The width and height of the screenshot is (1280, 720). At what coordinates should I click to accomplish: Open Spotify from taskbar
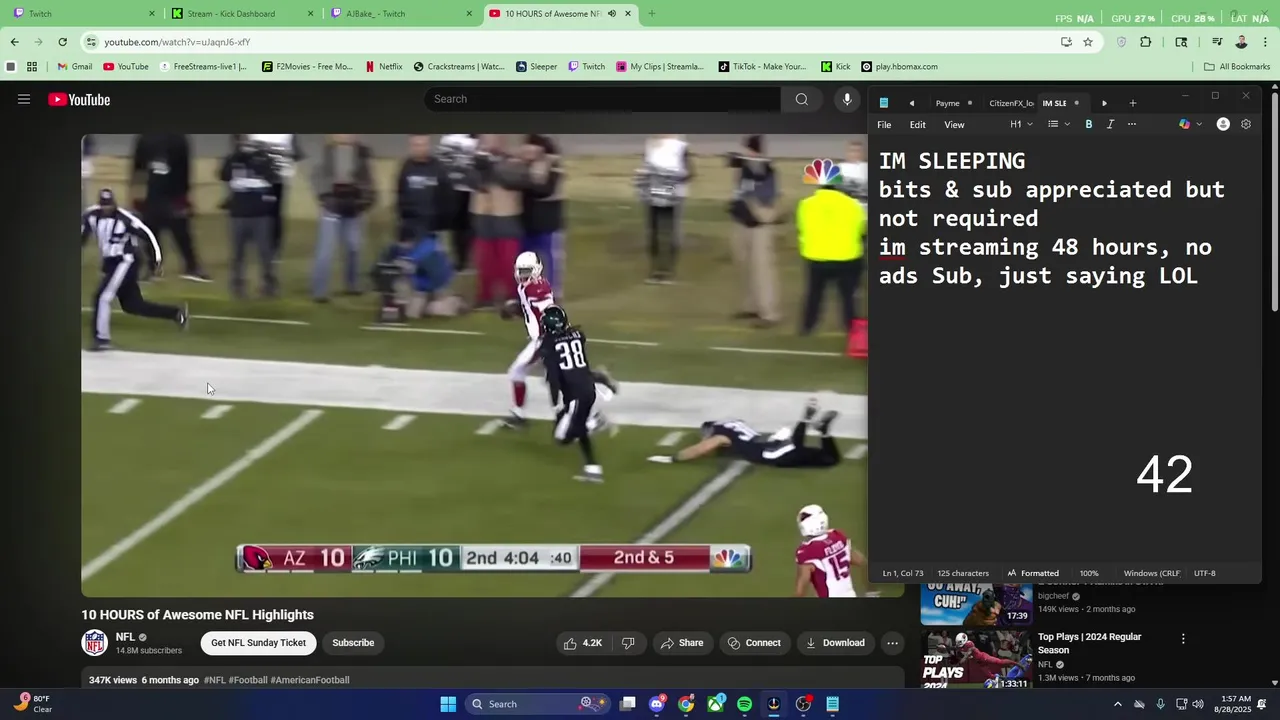pos(744,704)
